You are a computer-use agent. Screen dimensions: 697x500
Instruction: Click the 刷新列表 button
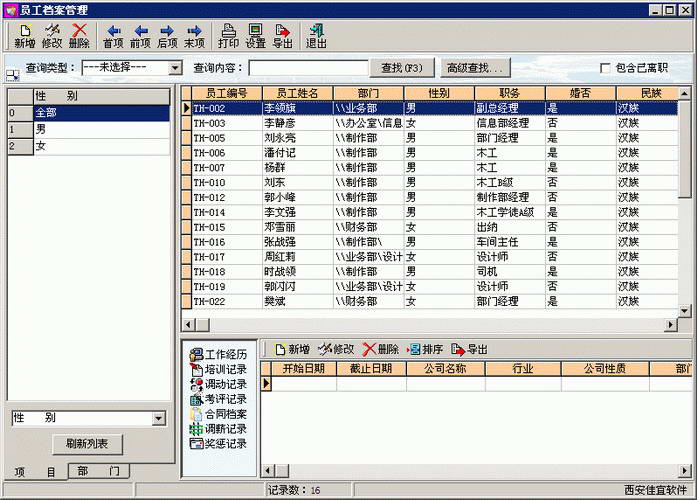coord(87,444)
